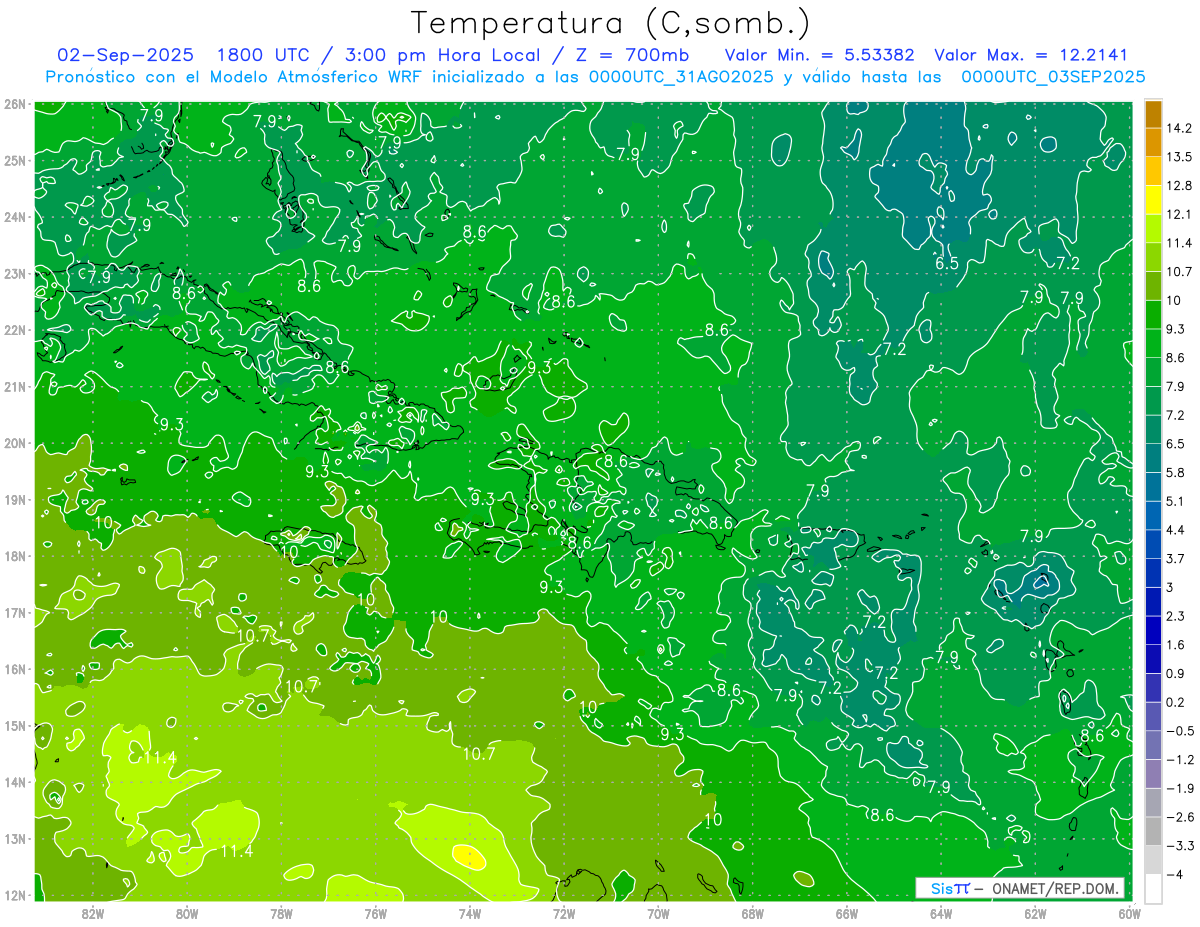
Task: Click the longitude axis label "74W"
Action: (x=470, y=913)
